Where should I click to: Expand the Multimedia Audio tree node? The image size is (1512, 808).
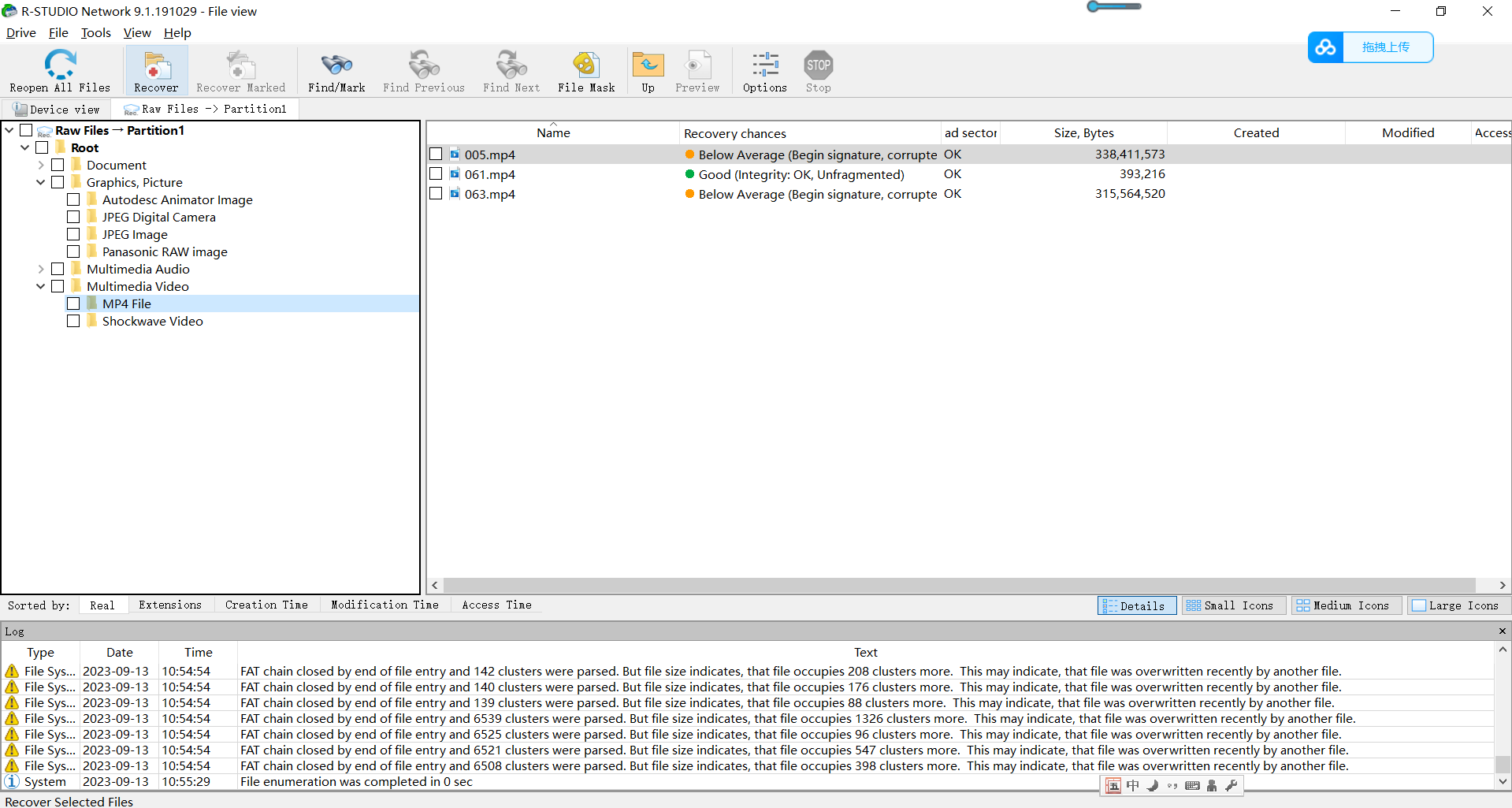point(41,269)
